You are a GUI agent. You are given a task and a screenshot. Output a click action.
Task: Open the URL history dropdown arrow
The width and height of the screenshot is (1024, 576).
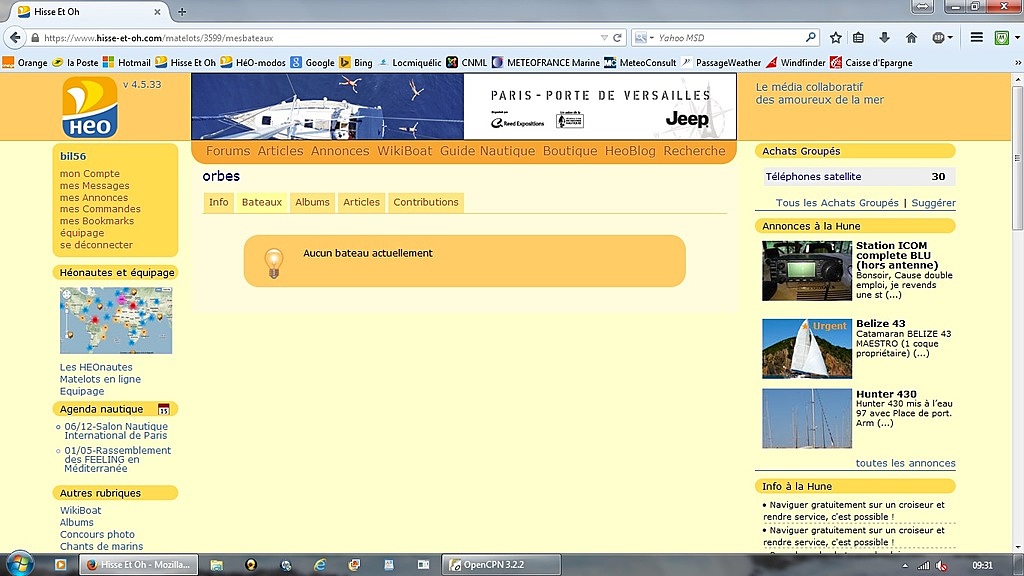click(x=604, y=38)
